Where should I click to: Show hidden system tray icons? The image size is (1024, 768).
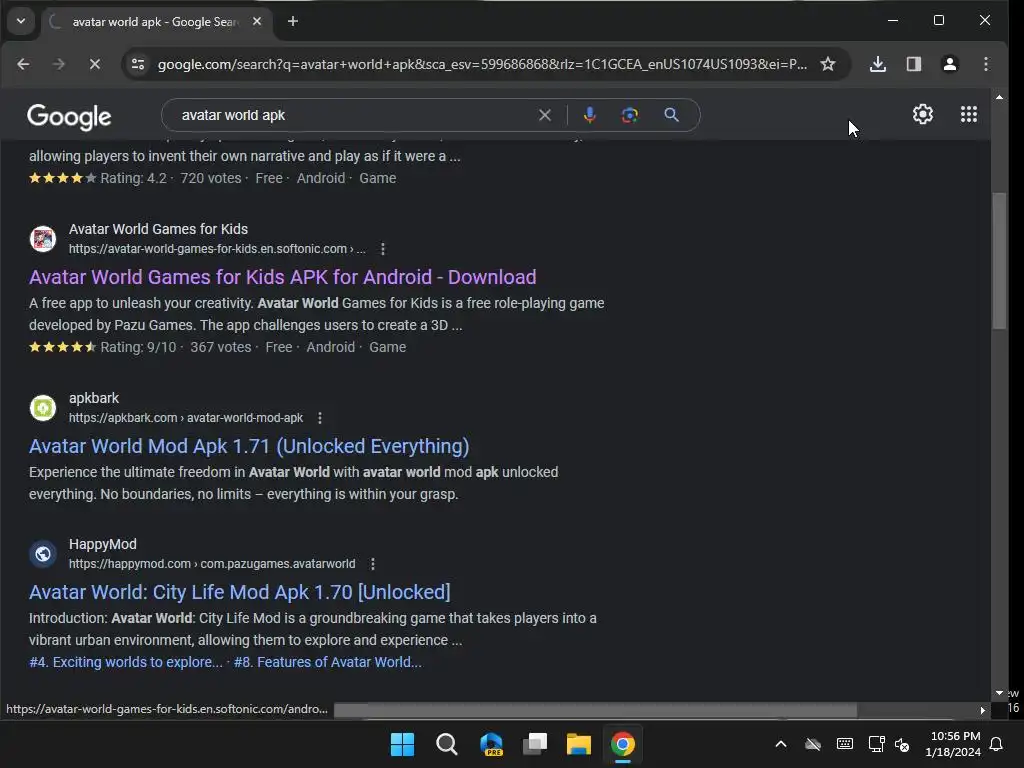click(780, 744)
